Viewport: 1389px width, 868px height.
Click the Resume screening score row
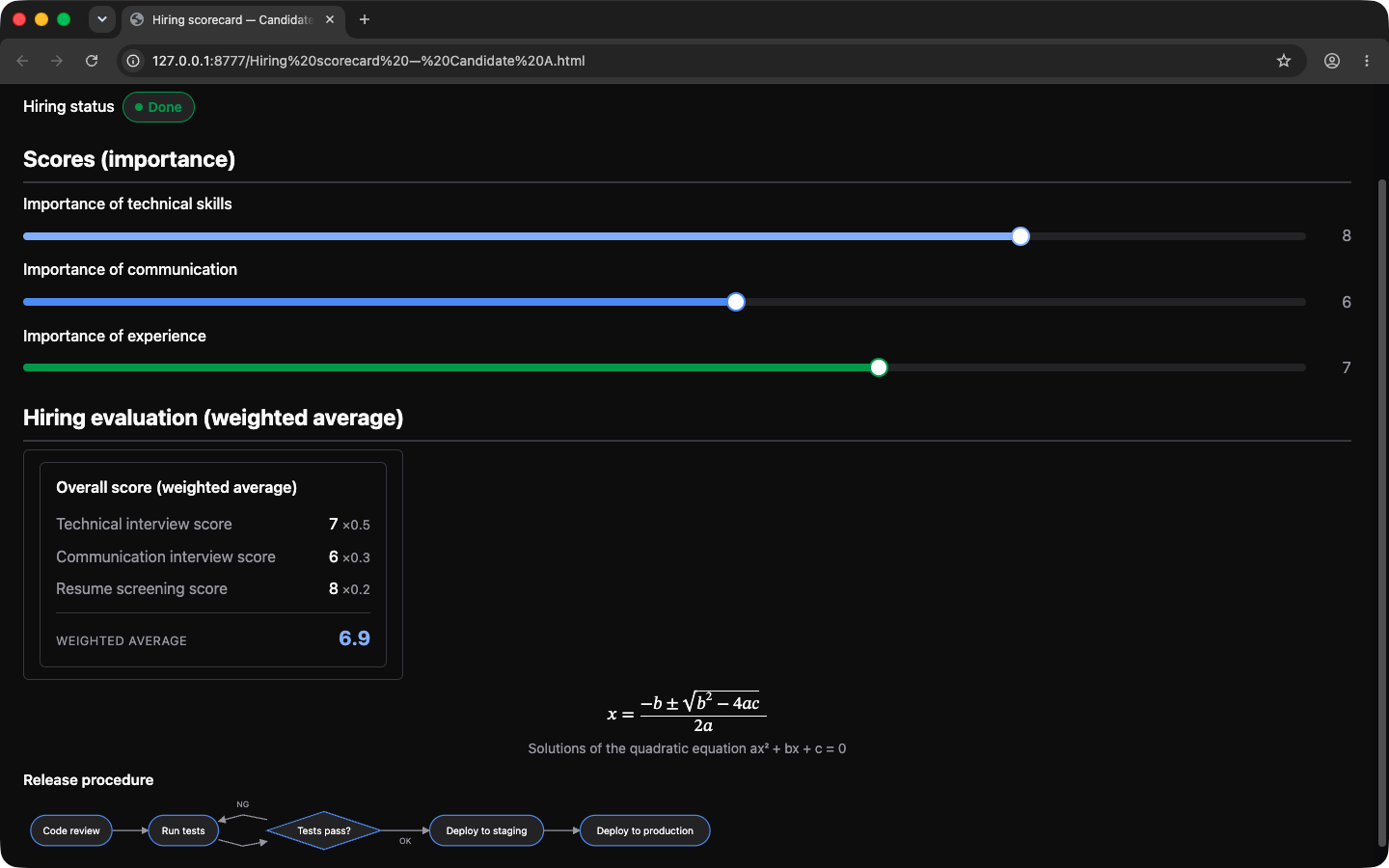[213, 588]
